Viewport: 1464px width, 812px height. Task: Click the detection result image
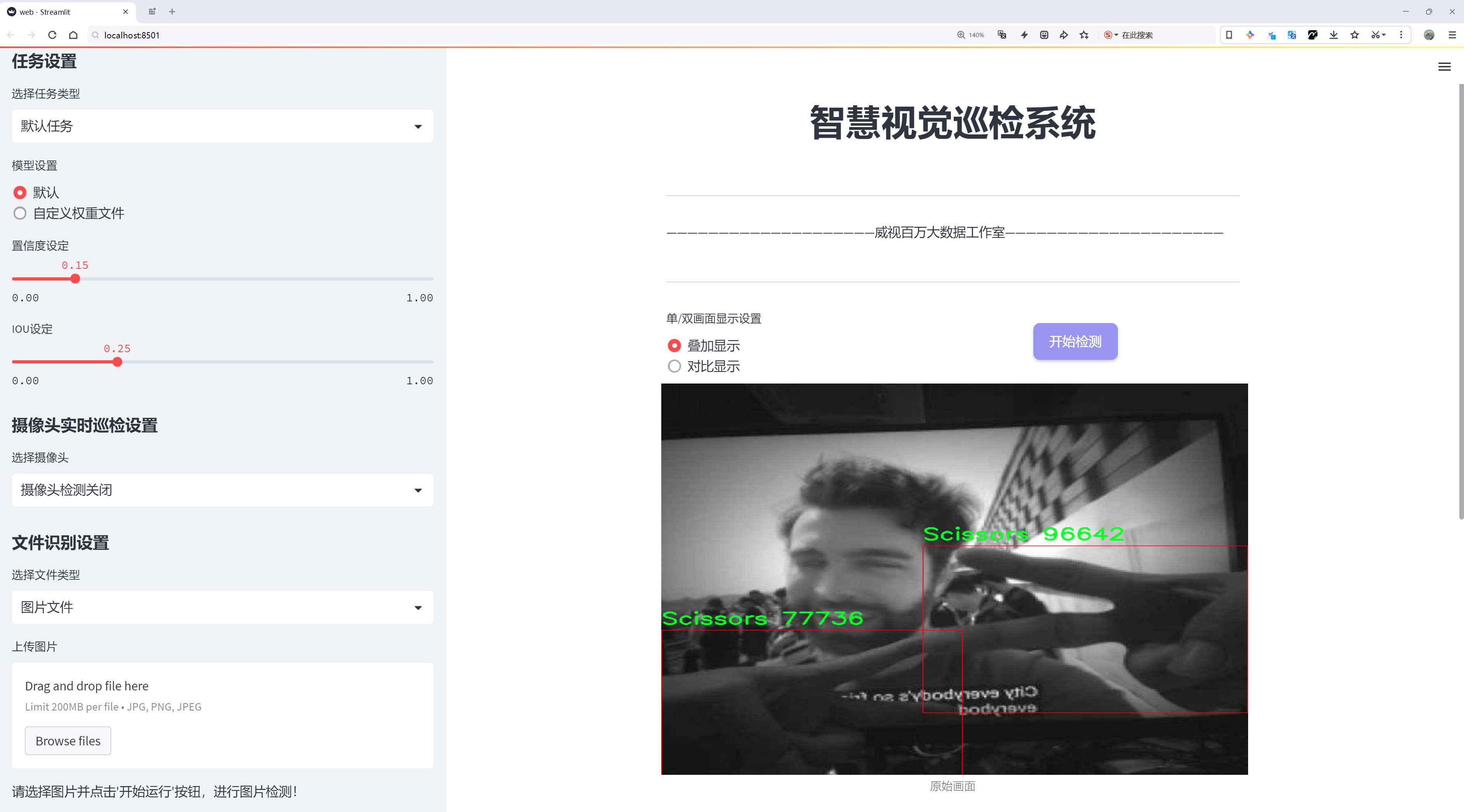954,579
